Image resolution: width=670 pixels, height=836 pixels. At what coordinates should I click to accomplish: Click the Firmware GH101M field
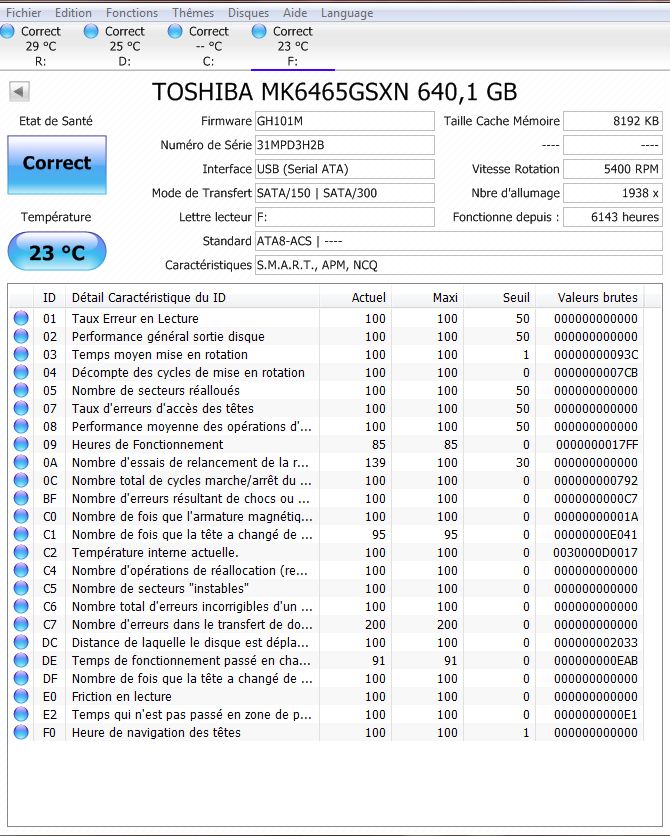coord(344,121)
